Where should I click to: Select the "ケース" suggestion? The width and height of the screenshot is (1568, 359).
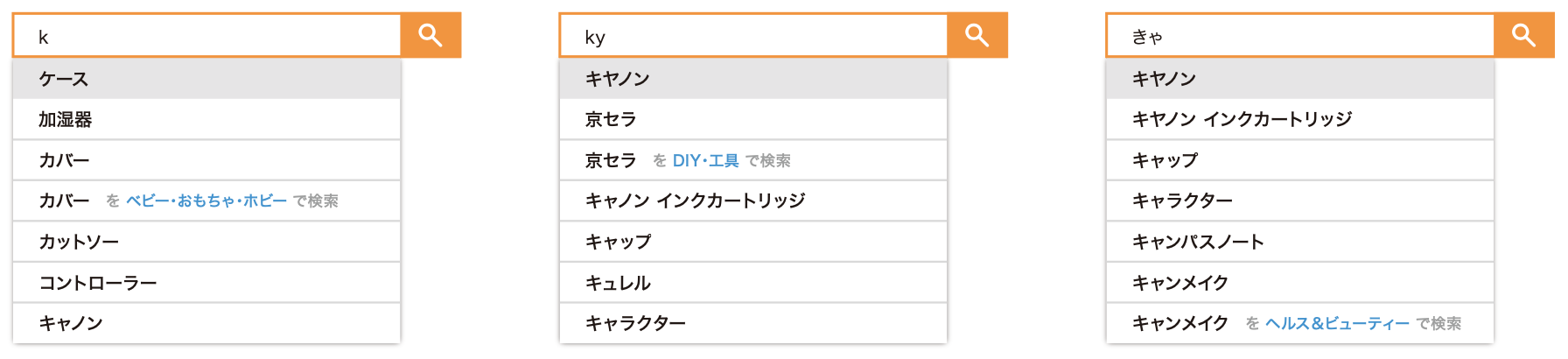[x=206, y=79]
